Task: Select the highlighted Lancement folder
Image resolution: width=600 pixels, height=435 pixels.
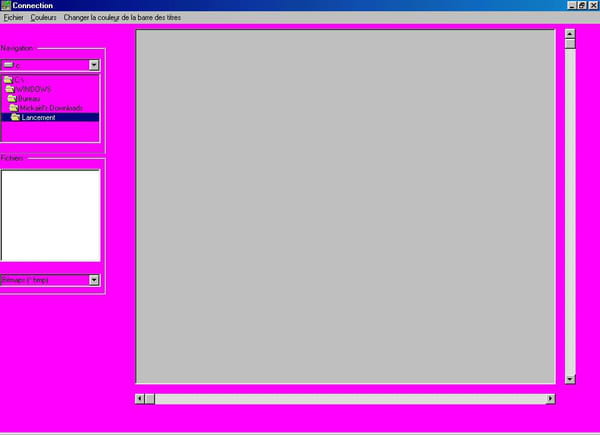Action: pyautogui.click(x=50, y=117)
